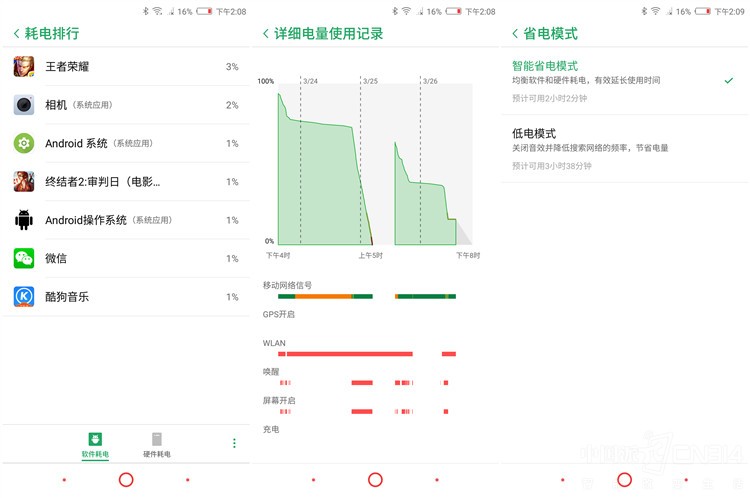The height and width of the screenshot is (498, 750).
Task: Tap the 移动网络信号 signal strength bar
Action: pyautogui.click(x=367, y=297)
